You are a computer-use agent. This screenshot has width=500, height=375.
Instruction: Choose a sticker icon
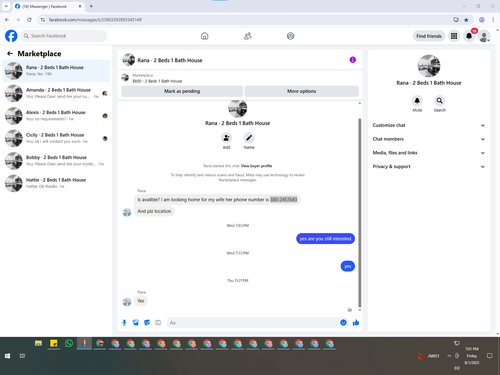[x=147, y=322]
